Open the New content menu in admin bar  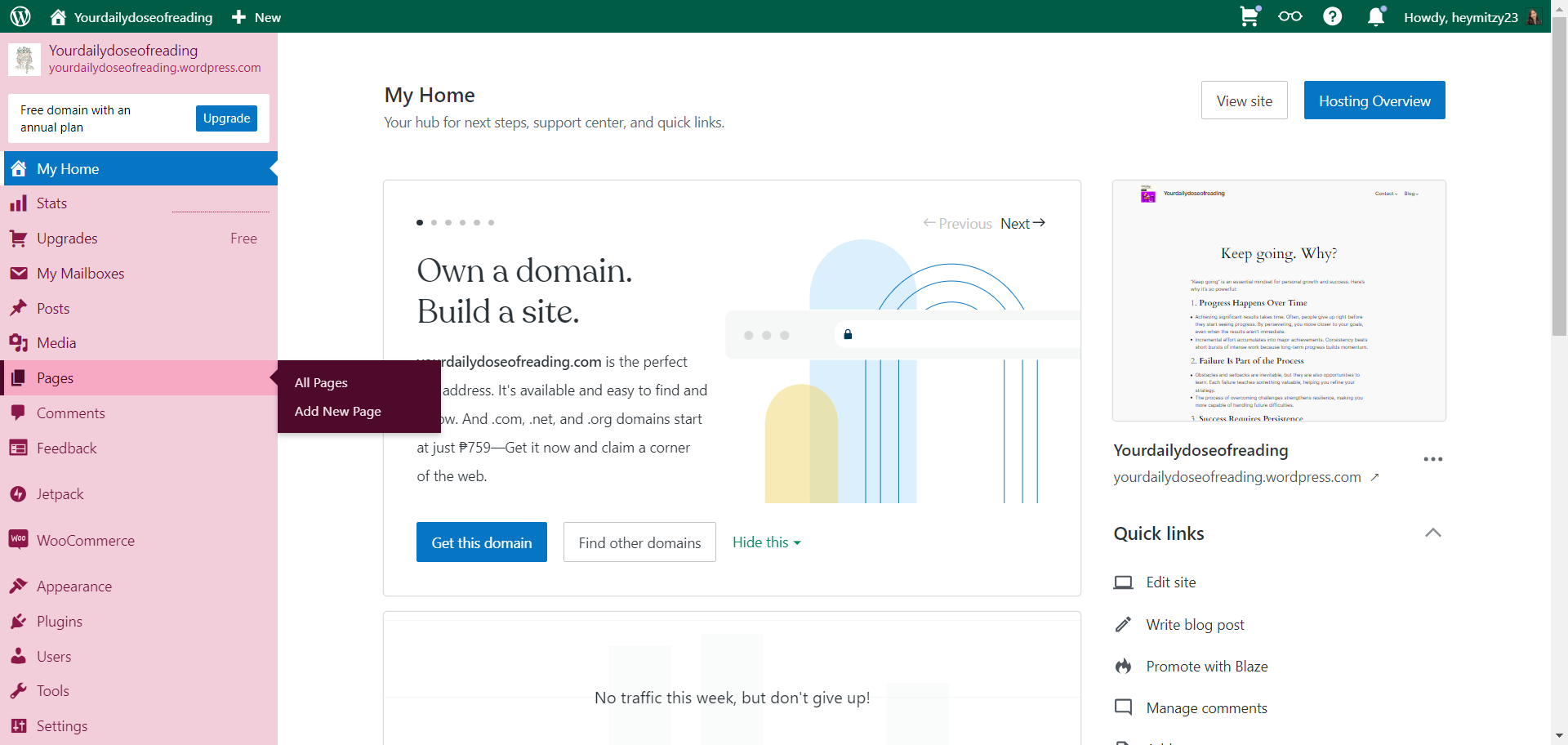pyautogui.click(x=256, y=17)
